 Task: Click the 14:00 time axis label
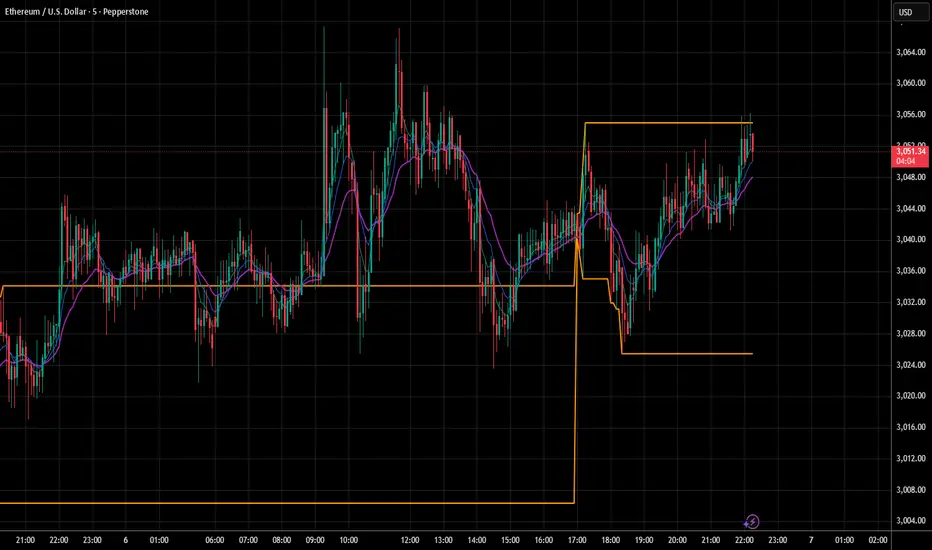point(477,540)
